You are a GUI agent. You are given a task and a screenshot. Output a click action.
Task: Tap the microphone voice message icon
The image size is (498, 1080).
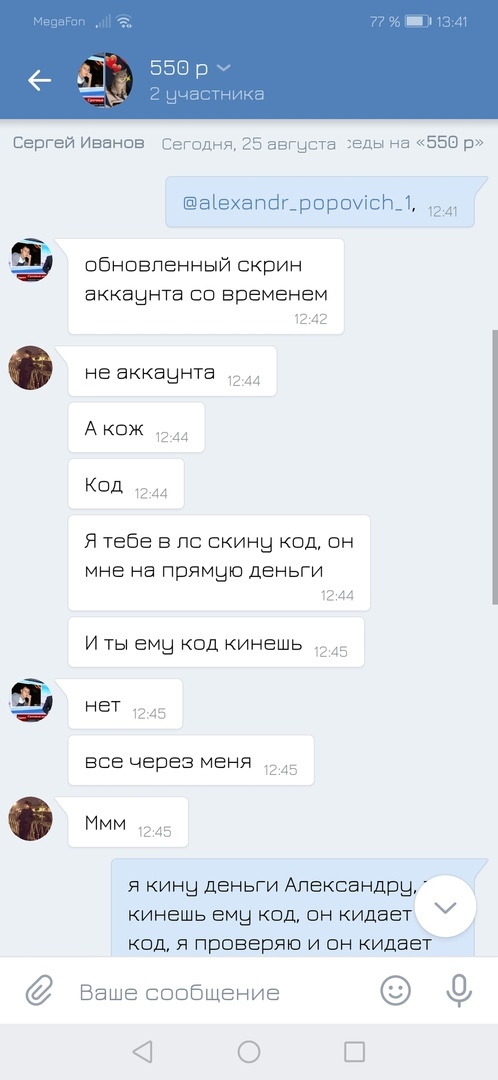458,991
